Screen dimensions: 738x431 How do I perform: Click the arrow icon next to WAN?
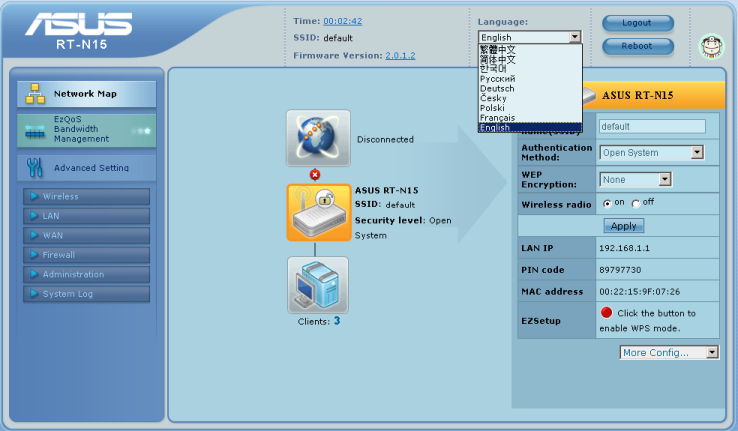(34, 235)
